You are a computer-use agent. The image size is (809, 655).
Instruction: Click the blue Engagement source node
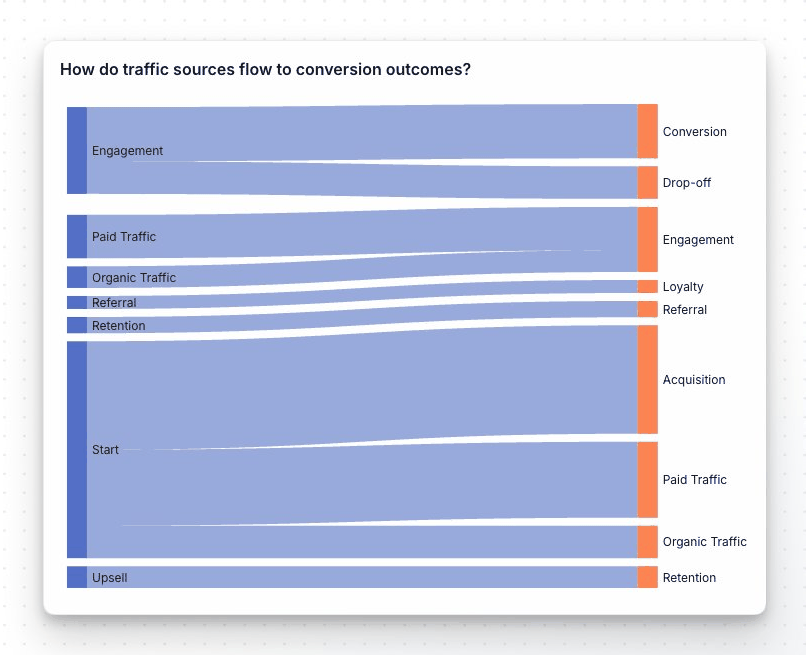point(77,151)
